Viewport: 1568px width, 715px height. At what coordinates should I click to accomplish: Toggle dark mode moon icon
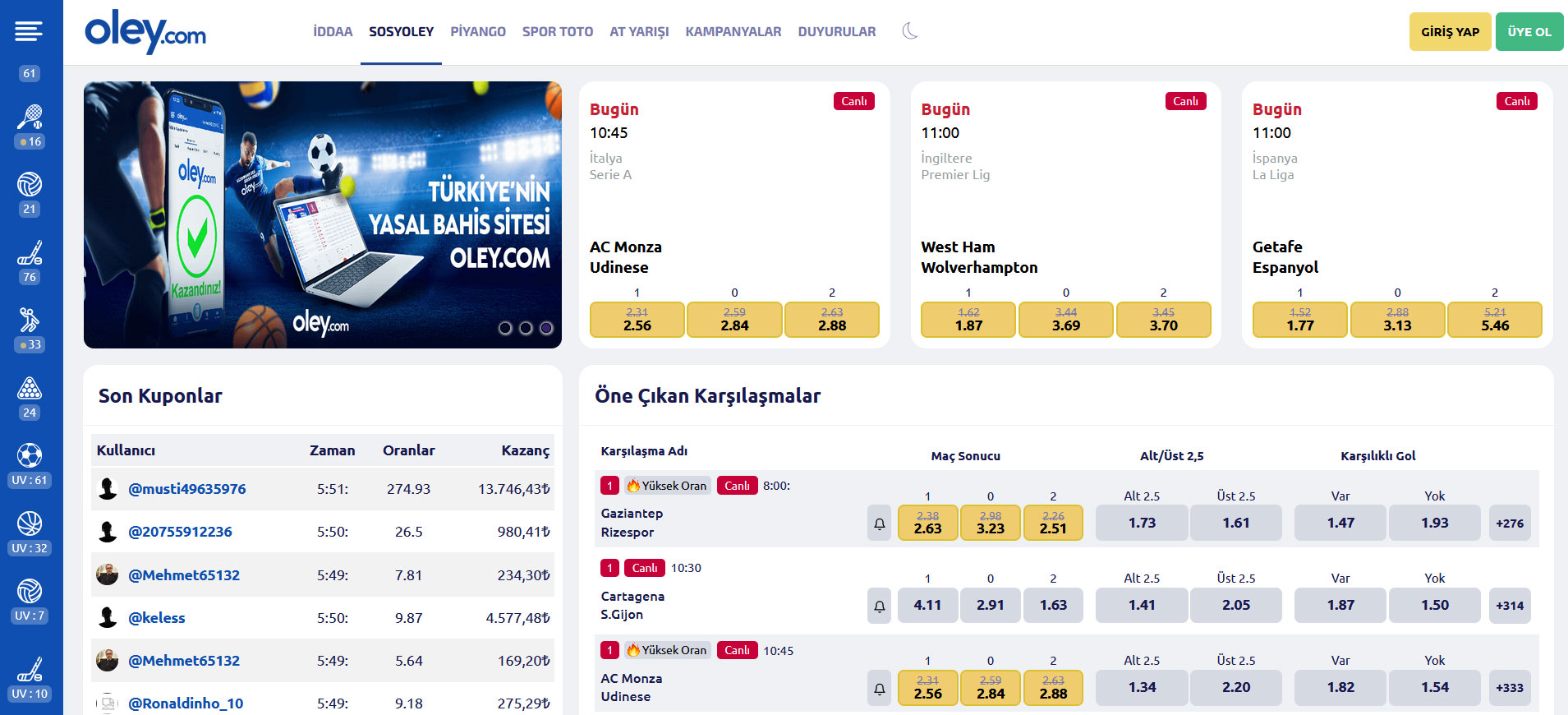click(909, 31)
